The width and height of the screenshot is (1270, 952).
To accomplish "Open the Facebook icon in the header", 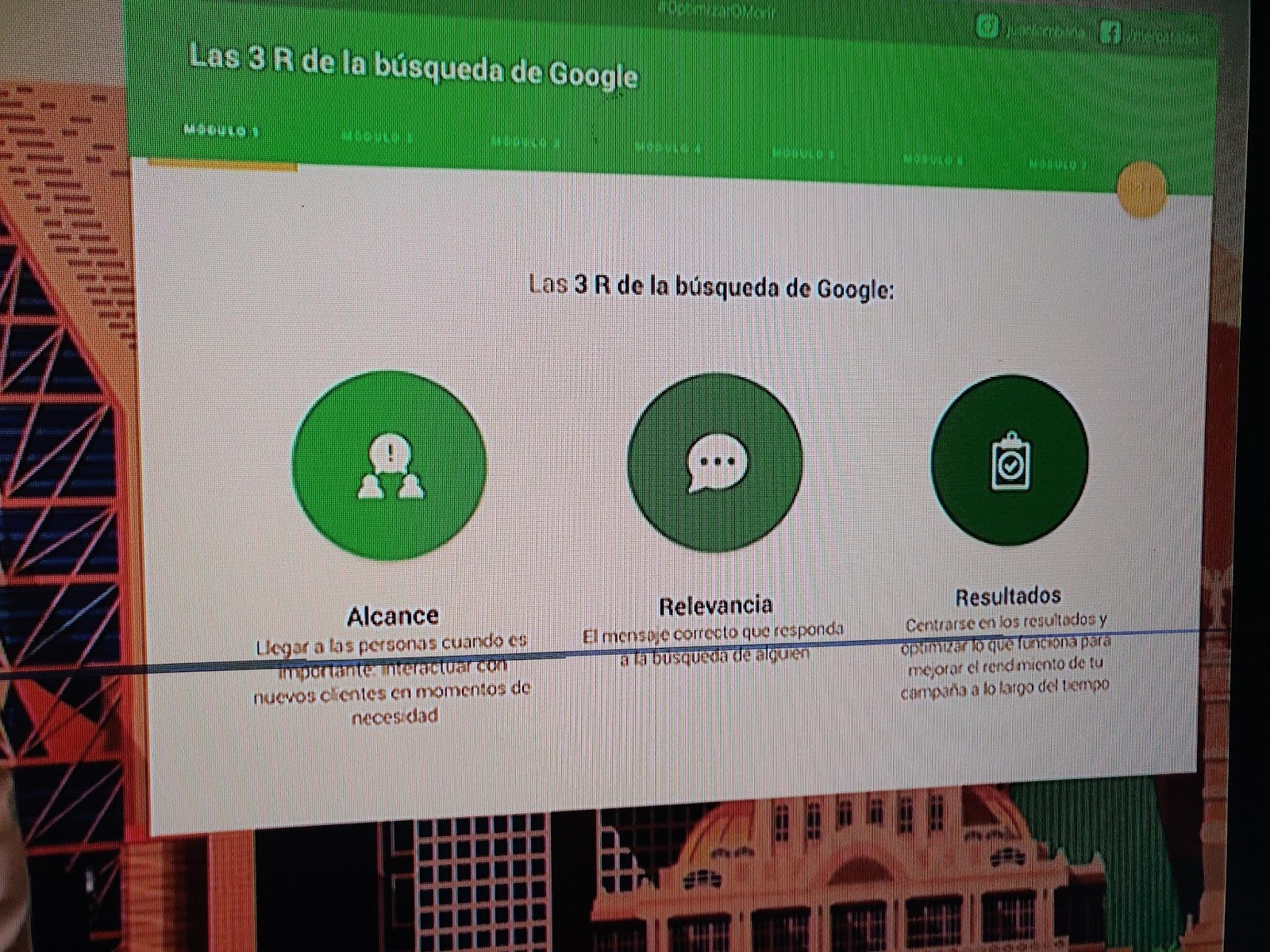I will [1110, 33].
